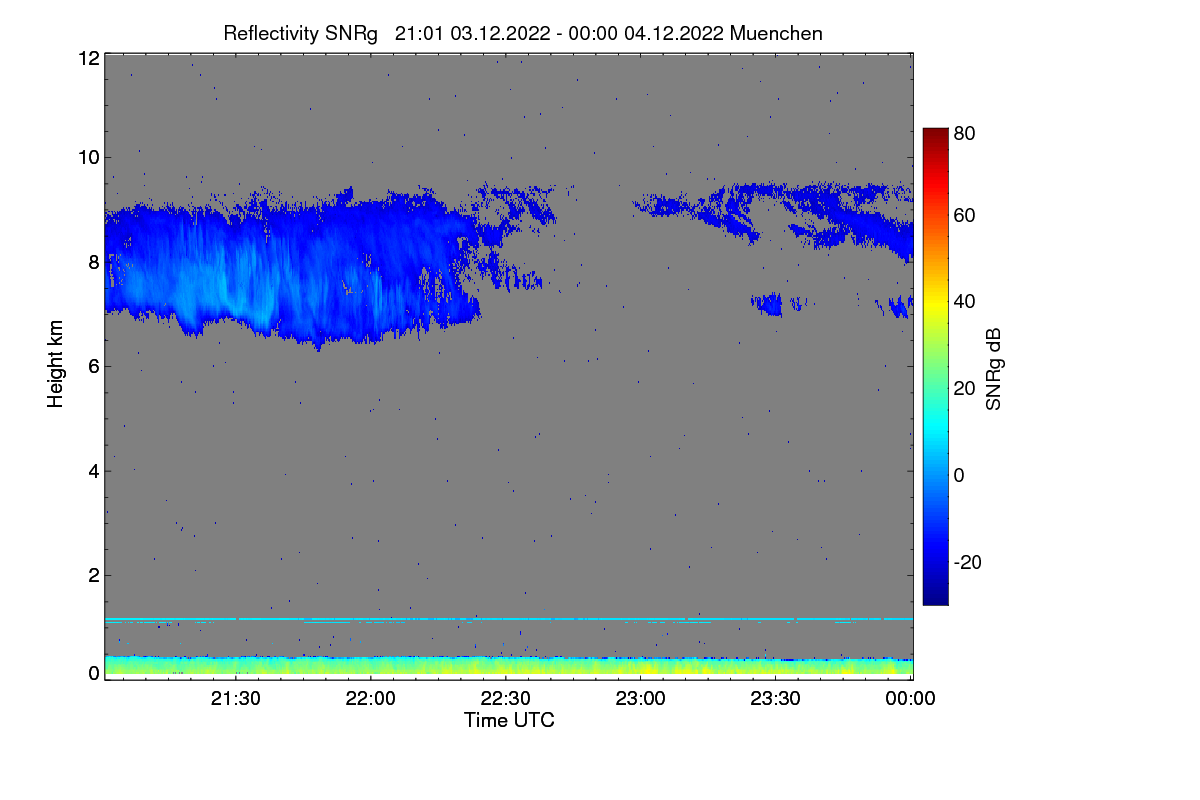Click the 00:00 time tick label
The height and width of the screenshot is (800, 1200).
911,699
